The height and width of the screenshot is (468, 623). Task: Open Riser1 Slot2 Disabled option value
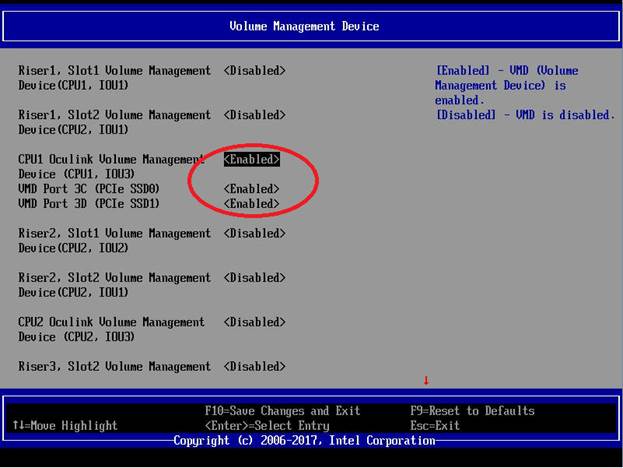254,115
